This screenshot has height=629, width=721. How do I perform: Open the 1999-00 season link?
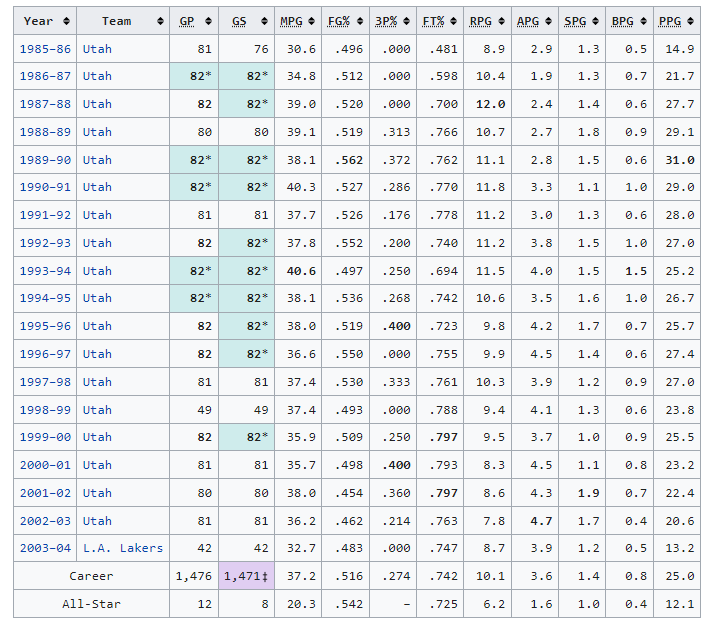point(45,437)
